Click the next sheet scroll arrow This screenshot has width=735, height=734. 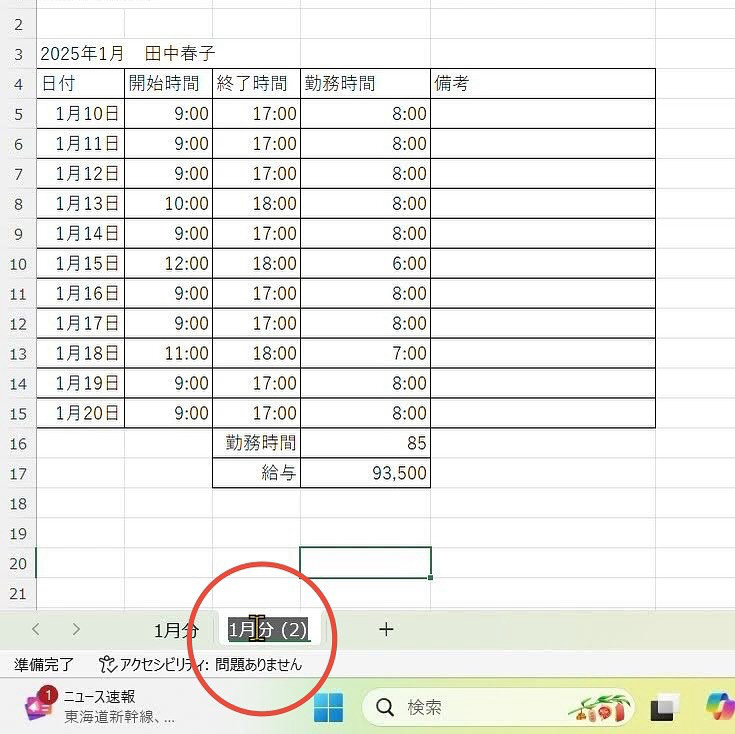(76, 629)
